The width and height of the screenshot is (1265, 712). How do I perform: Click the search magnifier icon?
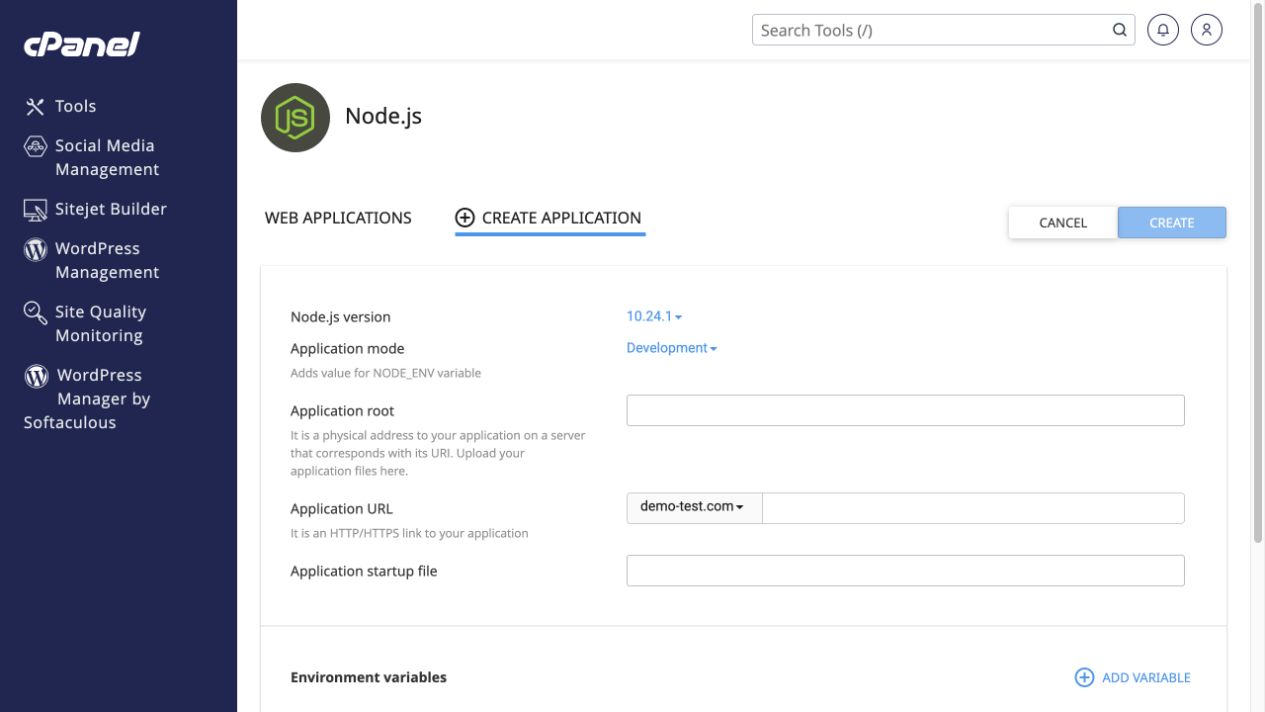[1119, 30]
